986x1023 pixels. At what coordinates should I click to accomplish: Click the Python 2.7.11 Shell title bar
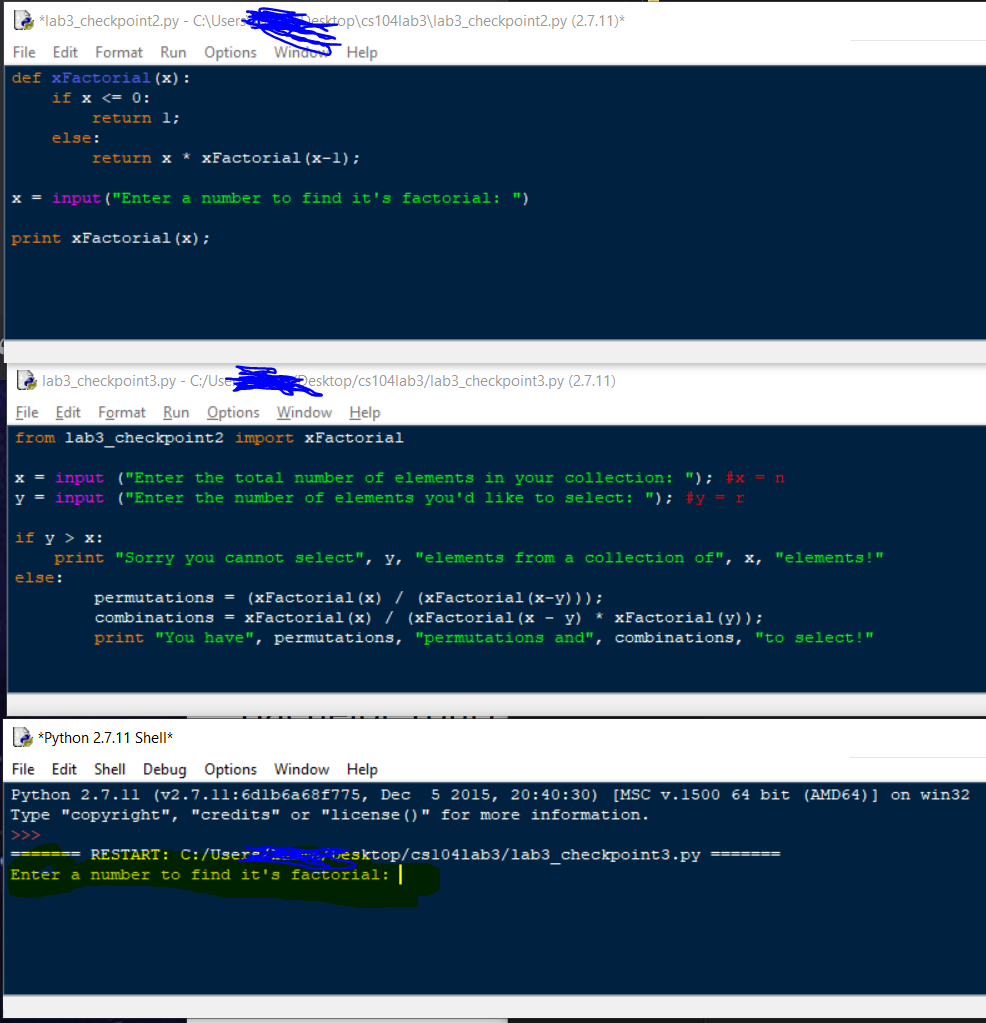496,737
